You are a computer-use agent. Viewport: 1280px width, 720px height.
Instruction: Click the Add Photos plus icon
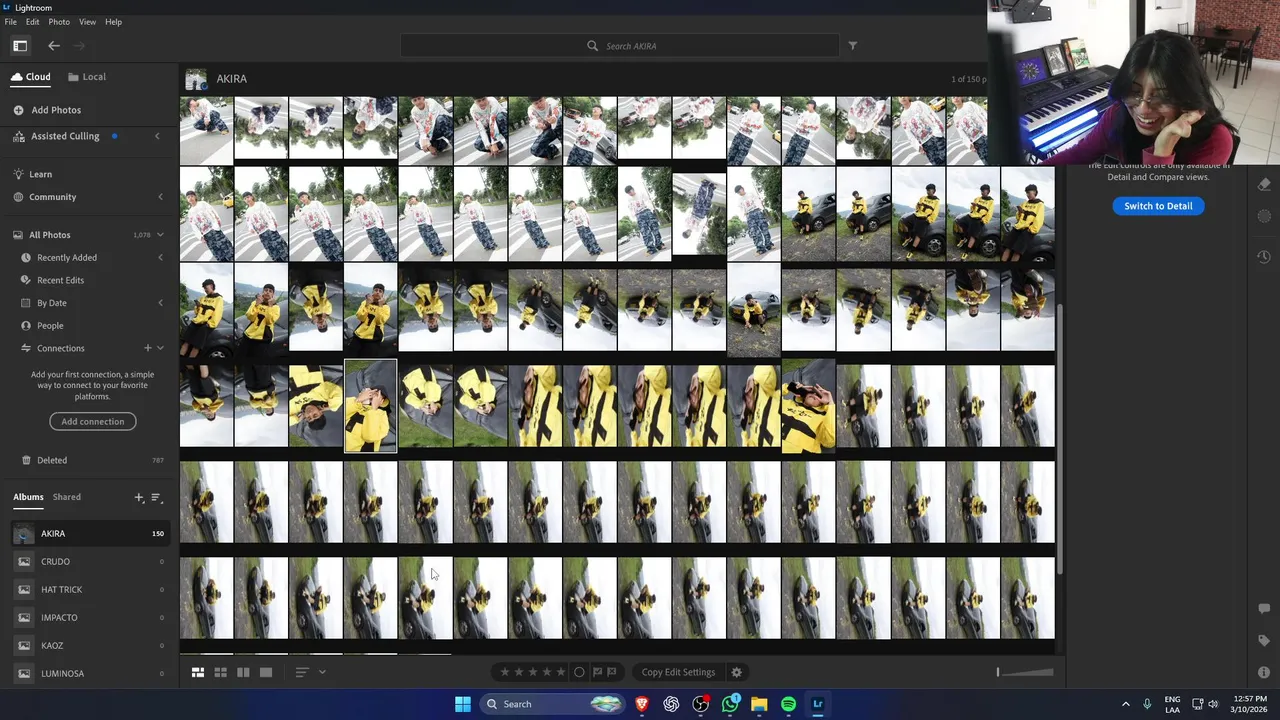pos(18,110)
